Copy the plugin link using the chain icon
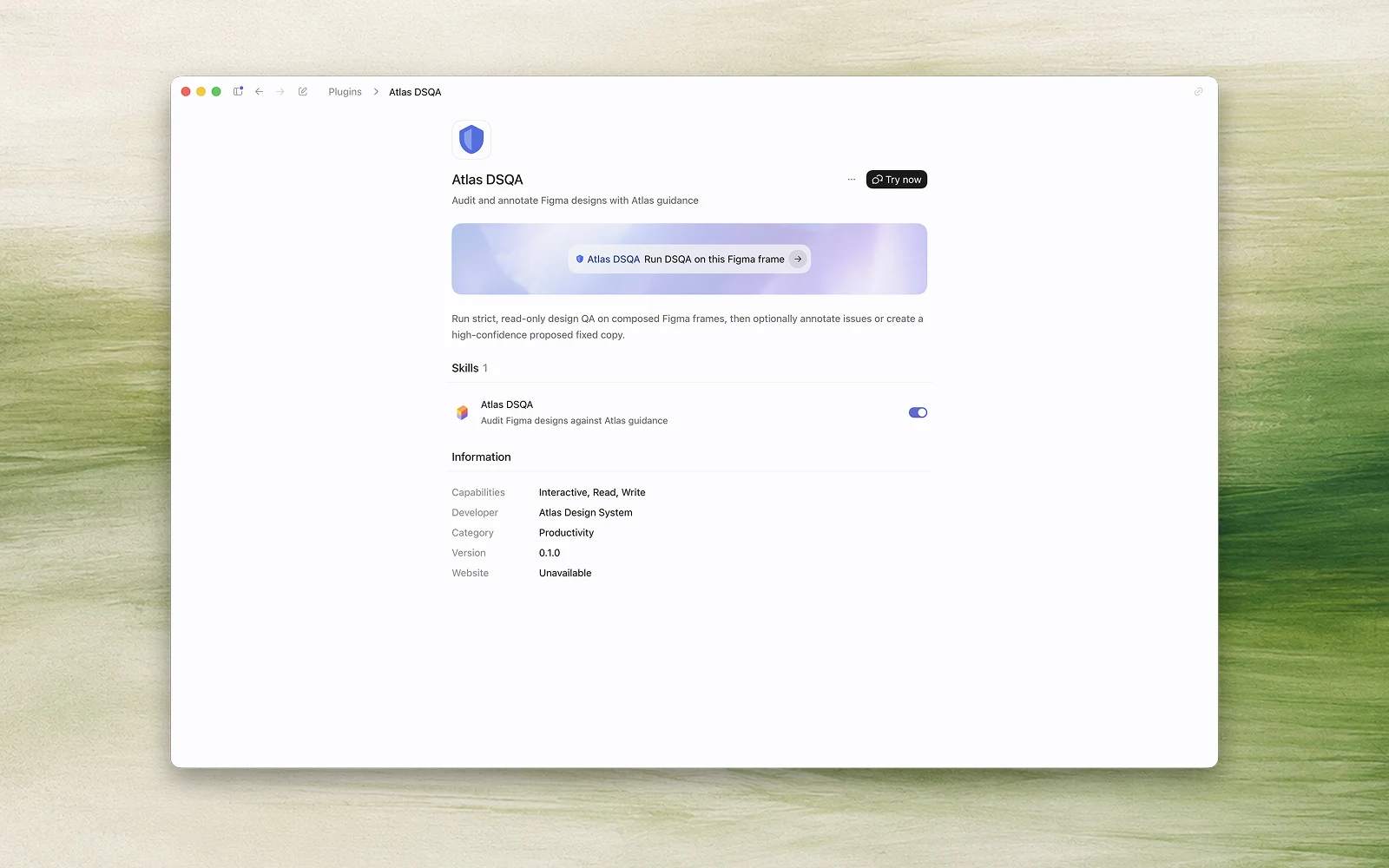Image resolution: width=1389 pixels, height=868 pixels. click(1198, 91)
